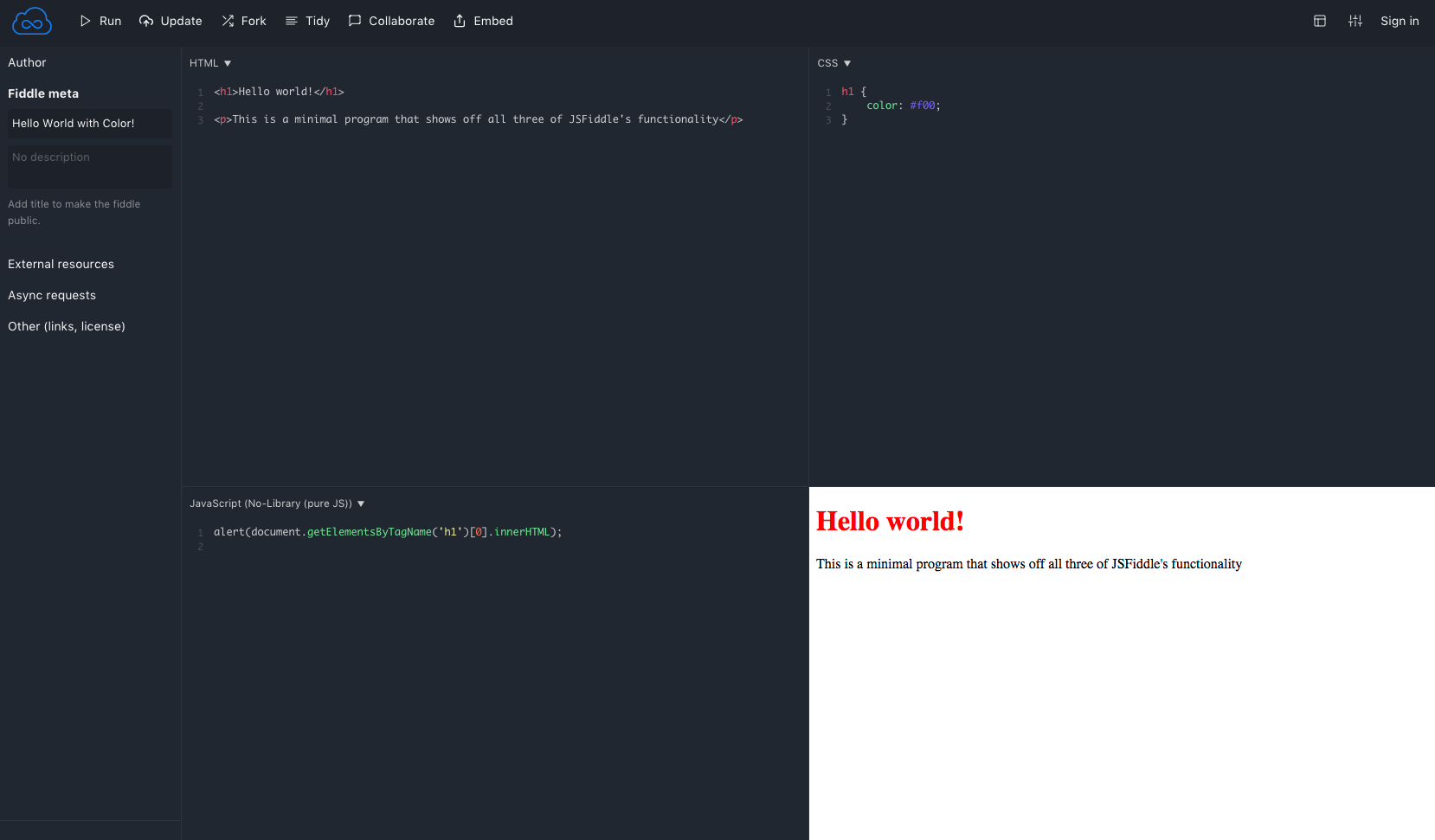Screen dimensions: 1435x840
Task: Open the editor layout icon
Action: click(x=1320, y=21)
